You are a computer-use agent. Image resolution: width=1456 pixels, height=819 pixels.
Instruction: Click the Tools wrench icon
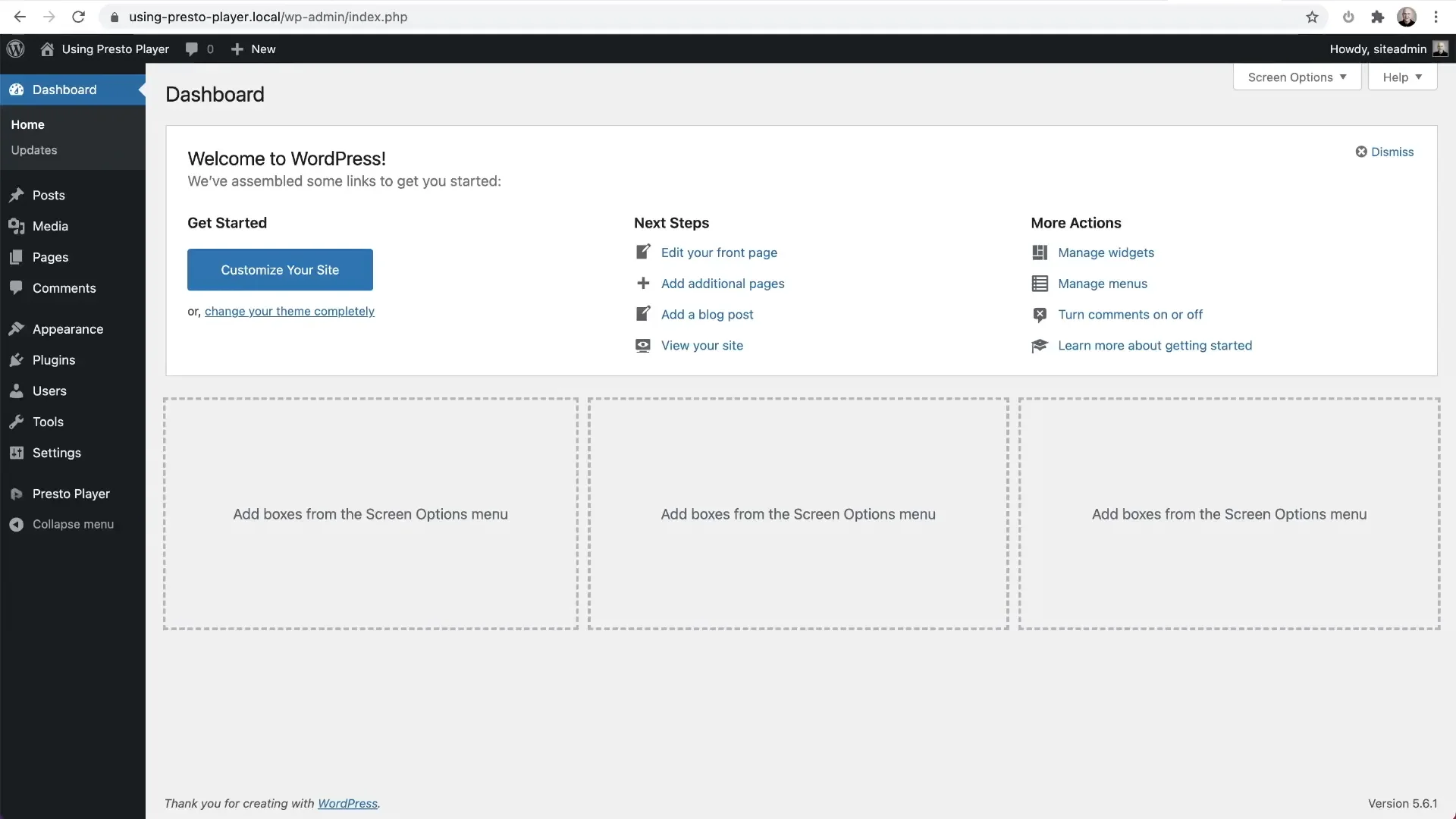coord(16,422)
